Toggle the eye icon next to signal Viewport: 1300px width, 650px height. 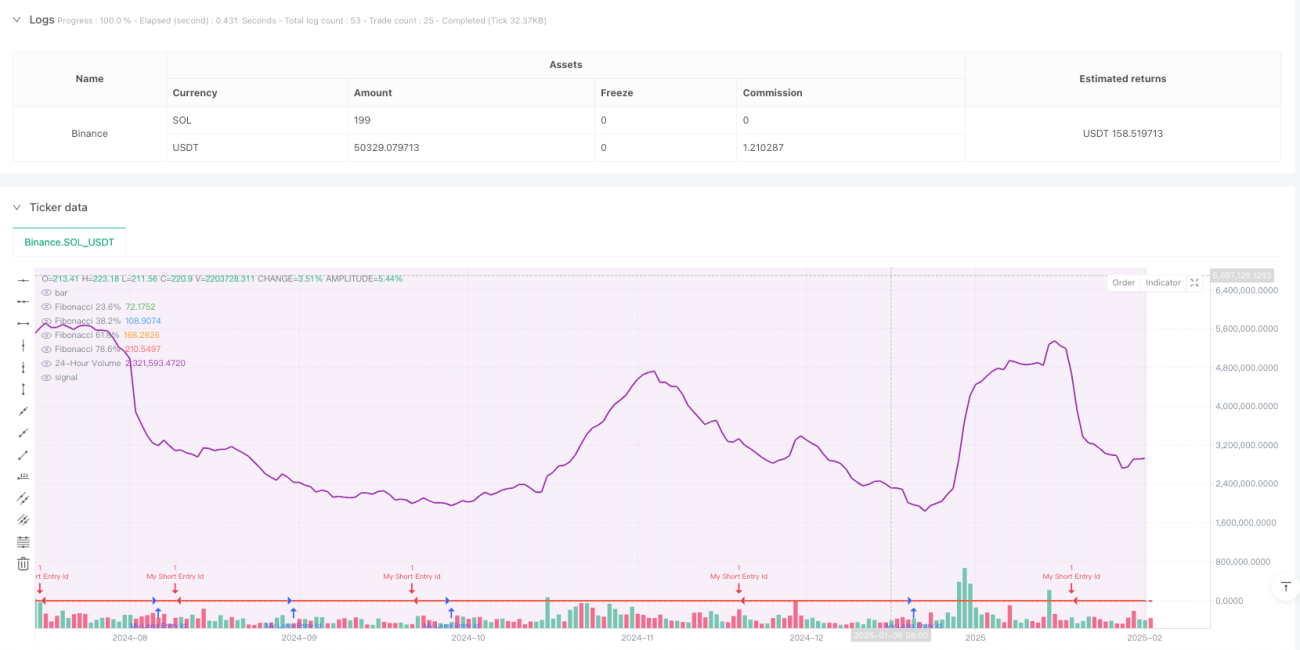[x=46, y=377]
